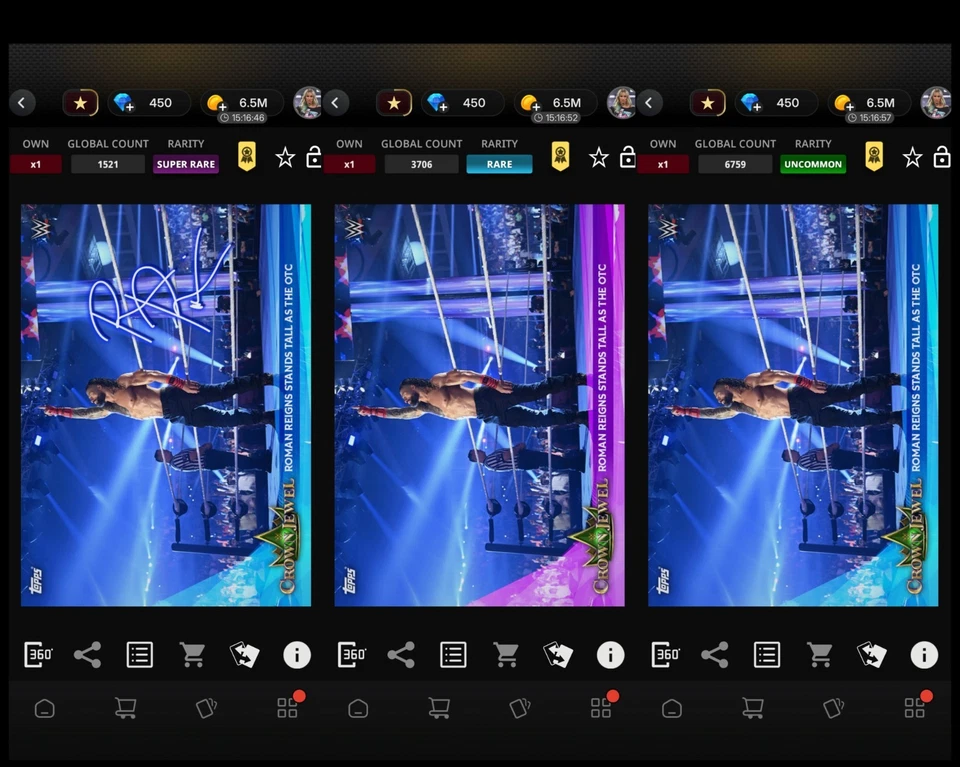The width and height of the screenshot is (960, 767).
Task: Click the UNCOMMON rarity badge
Action: 812,164
